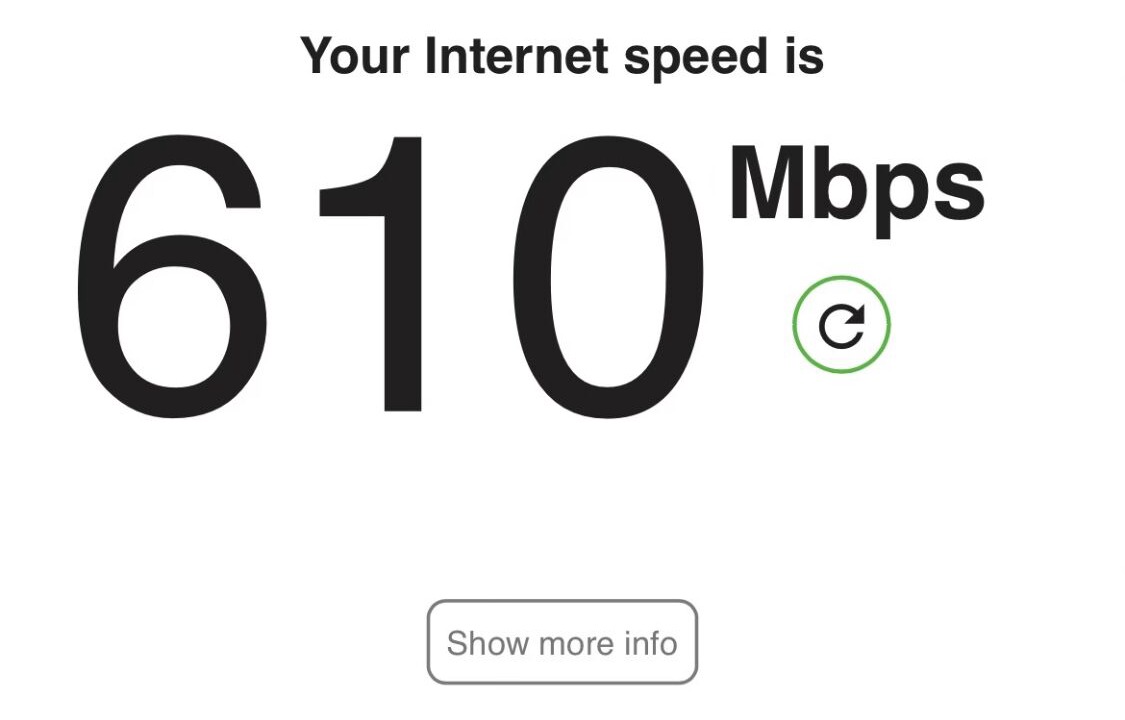
Task: Click the large digit 6
Action: [171, 276]
